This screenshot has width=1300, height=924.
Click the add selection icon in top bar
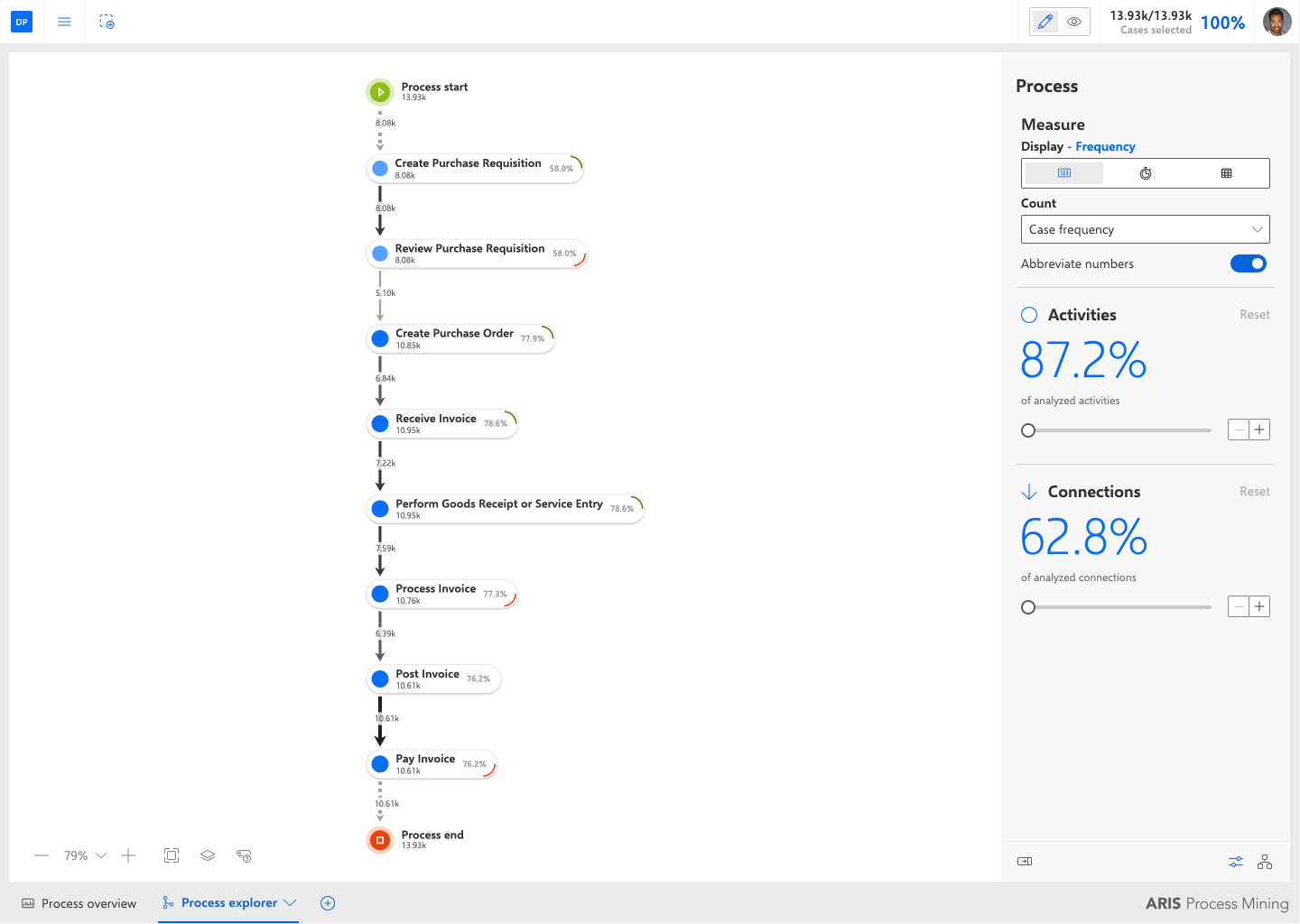click(x=107, y=22)
